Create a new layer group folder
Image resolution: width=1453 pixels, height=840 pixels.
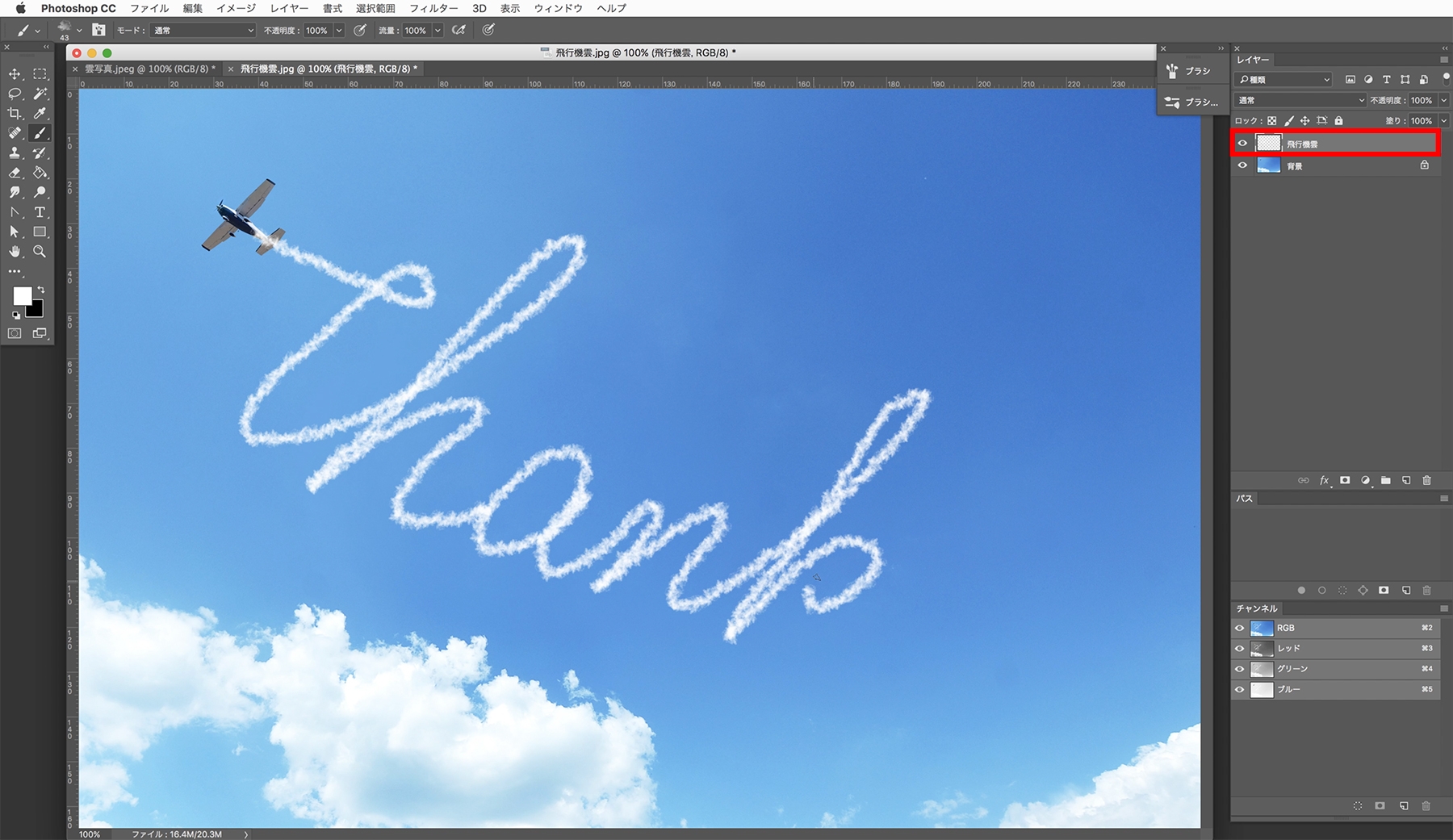[1386, 480]
